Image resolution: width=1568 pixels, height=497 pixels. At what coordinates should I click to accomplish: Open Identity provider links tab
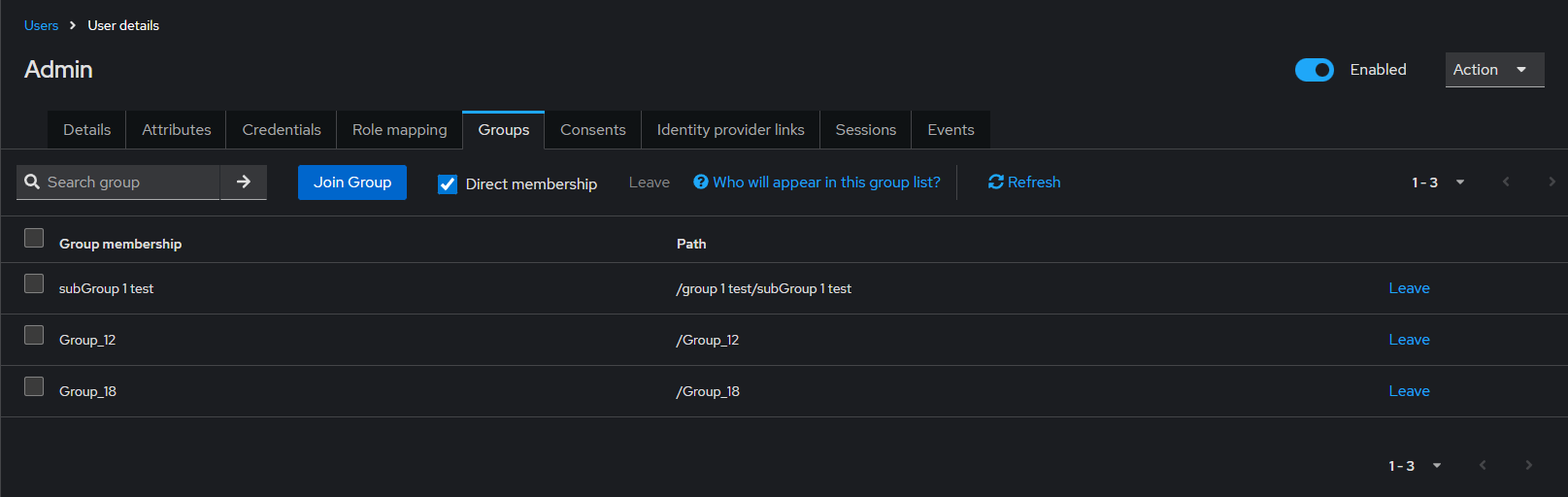coord(731,130)
